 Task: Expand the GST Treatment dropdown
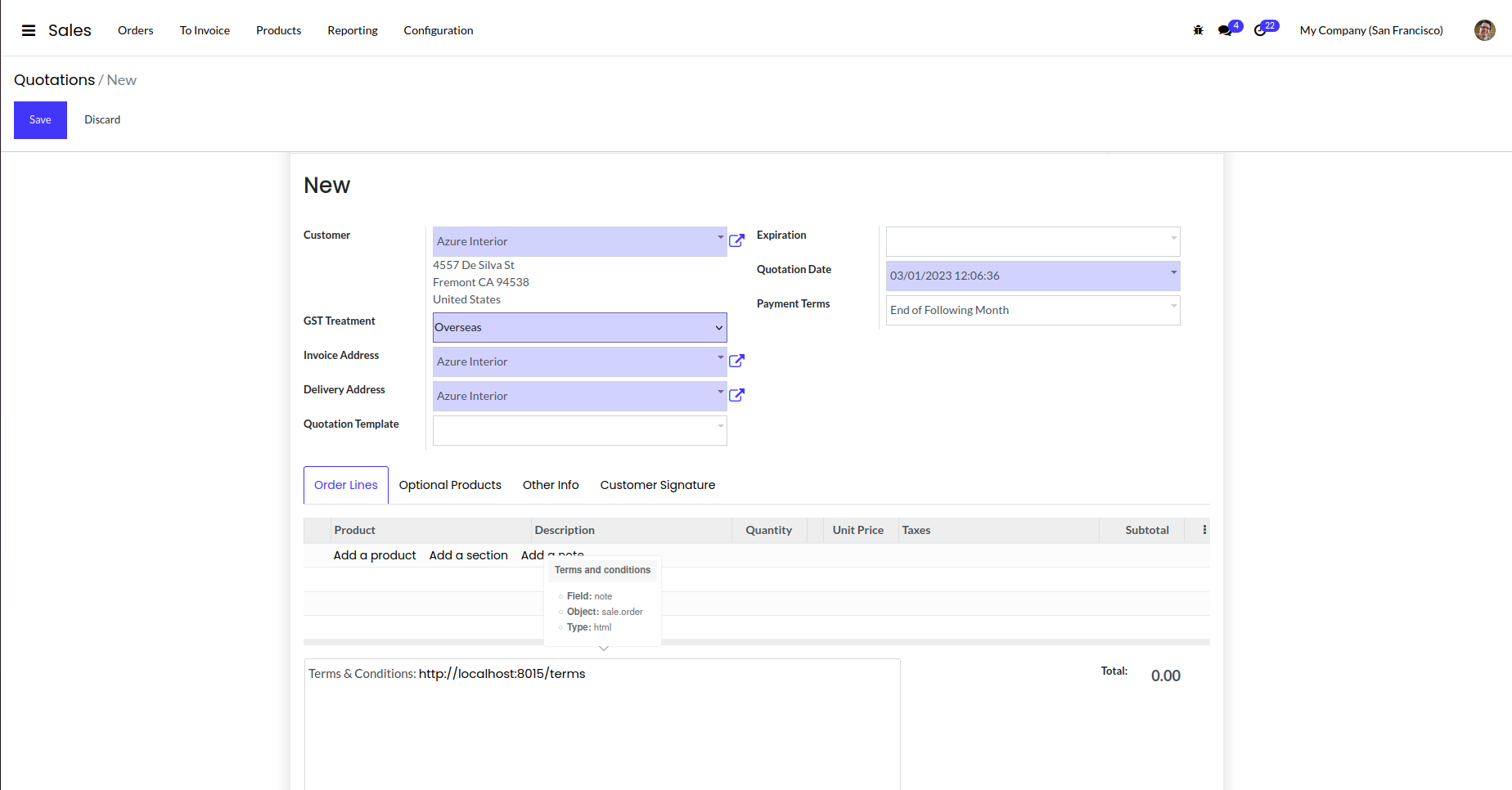(x=579, y=327)
